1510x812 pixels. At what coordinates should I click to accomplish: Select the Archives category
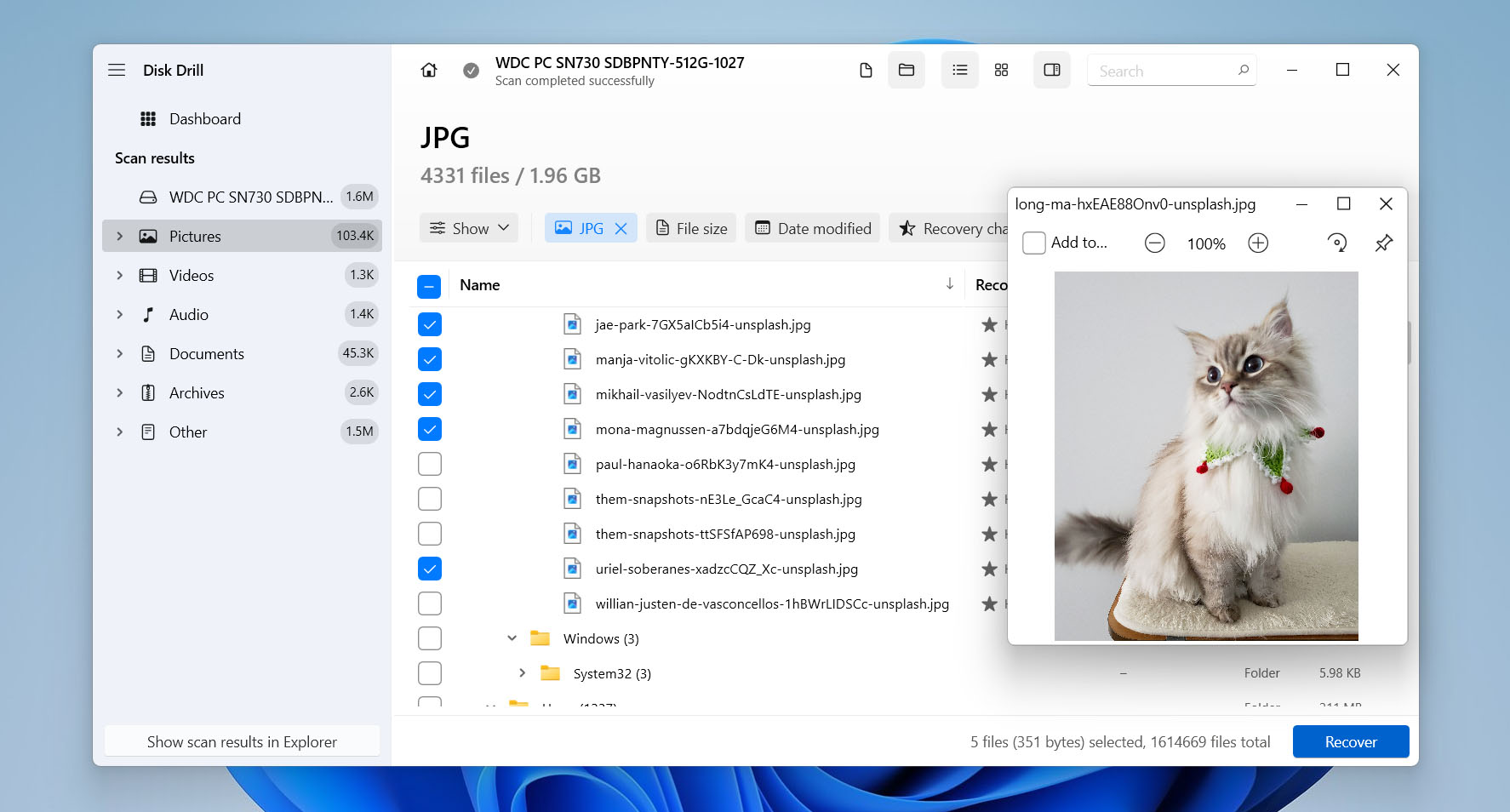pyautogui.click(x=242, y=392)
